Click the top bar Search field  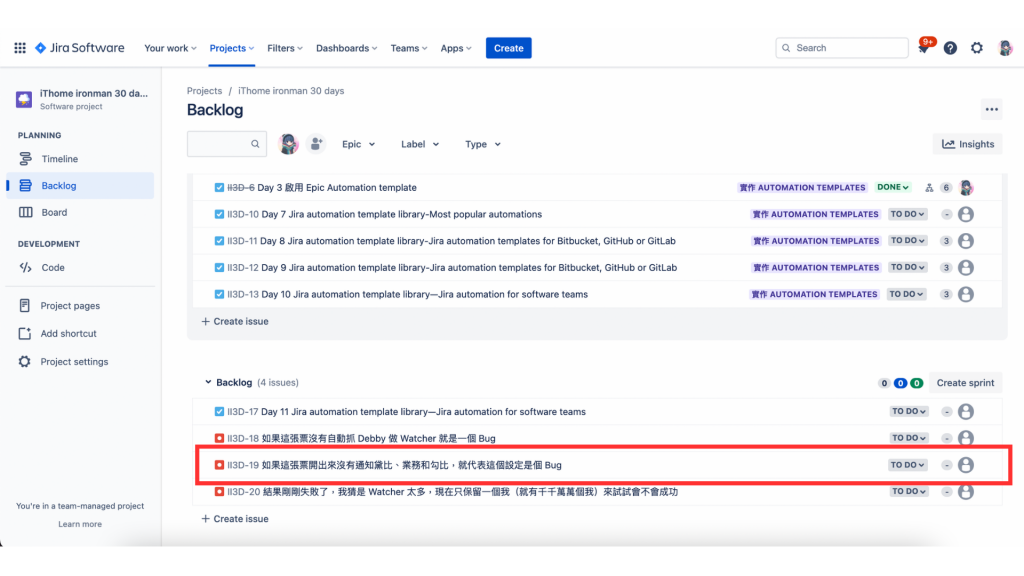(842, 48)
